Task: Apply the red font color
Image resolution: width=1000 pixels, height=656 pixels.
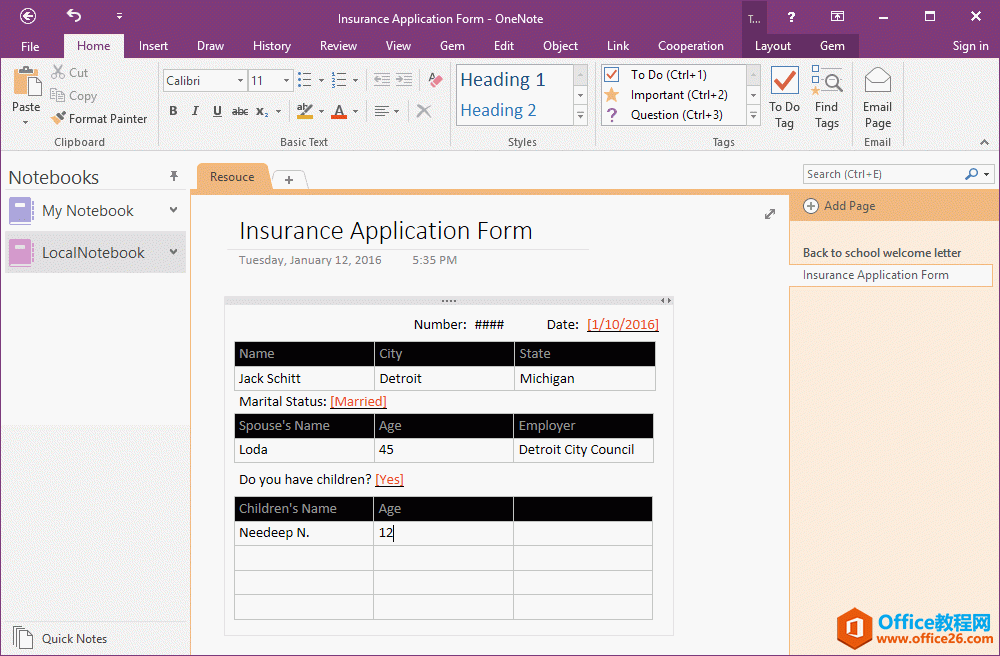Action: point(339,111)
